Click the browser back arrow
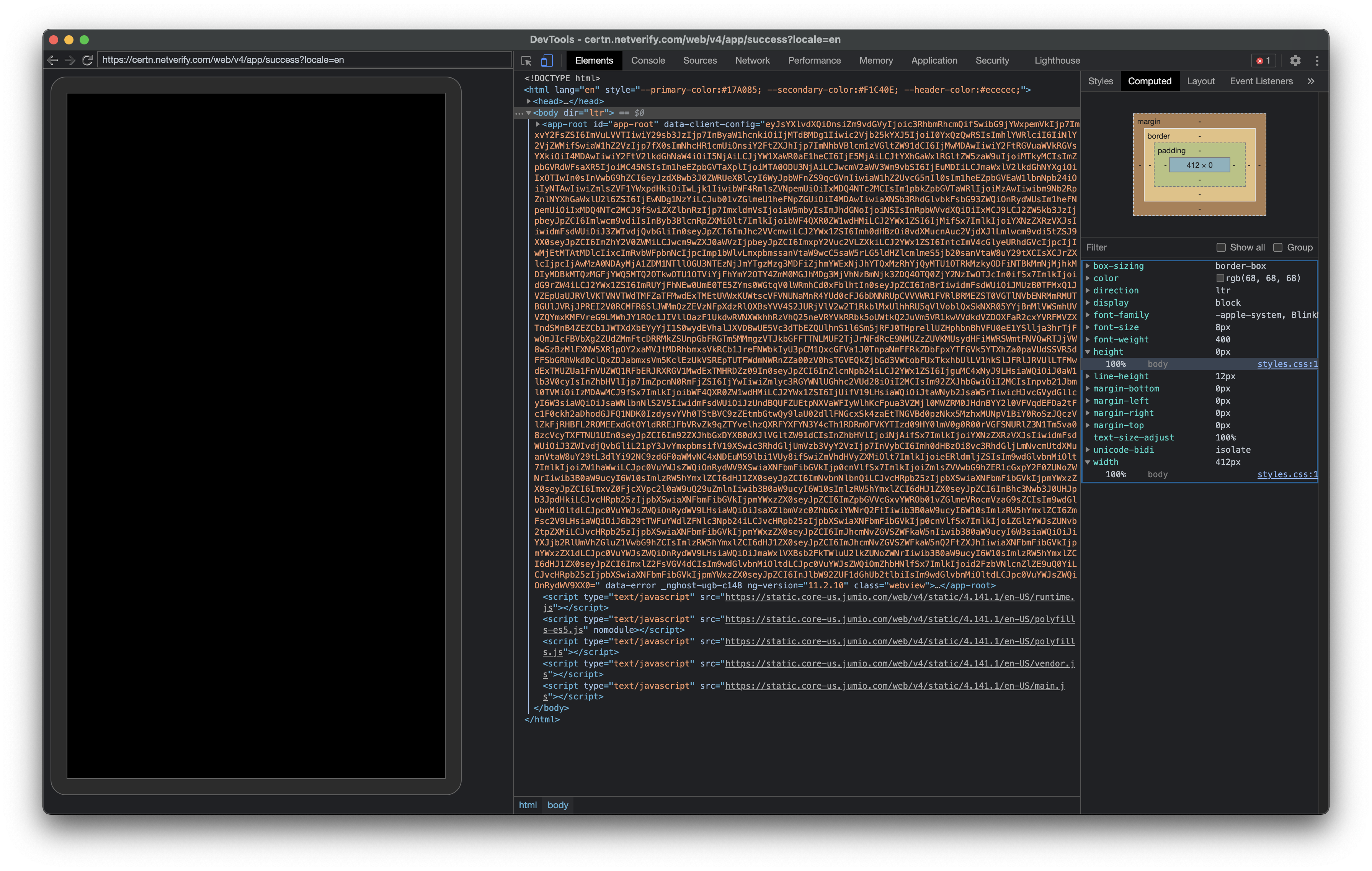Viewport: 1372px width, 871px height. pos(53,60)
